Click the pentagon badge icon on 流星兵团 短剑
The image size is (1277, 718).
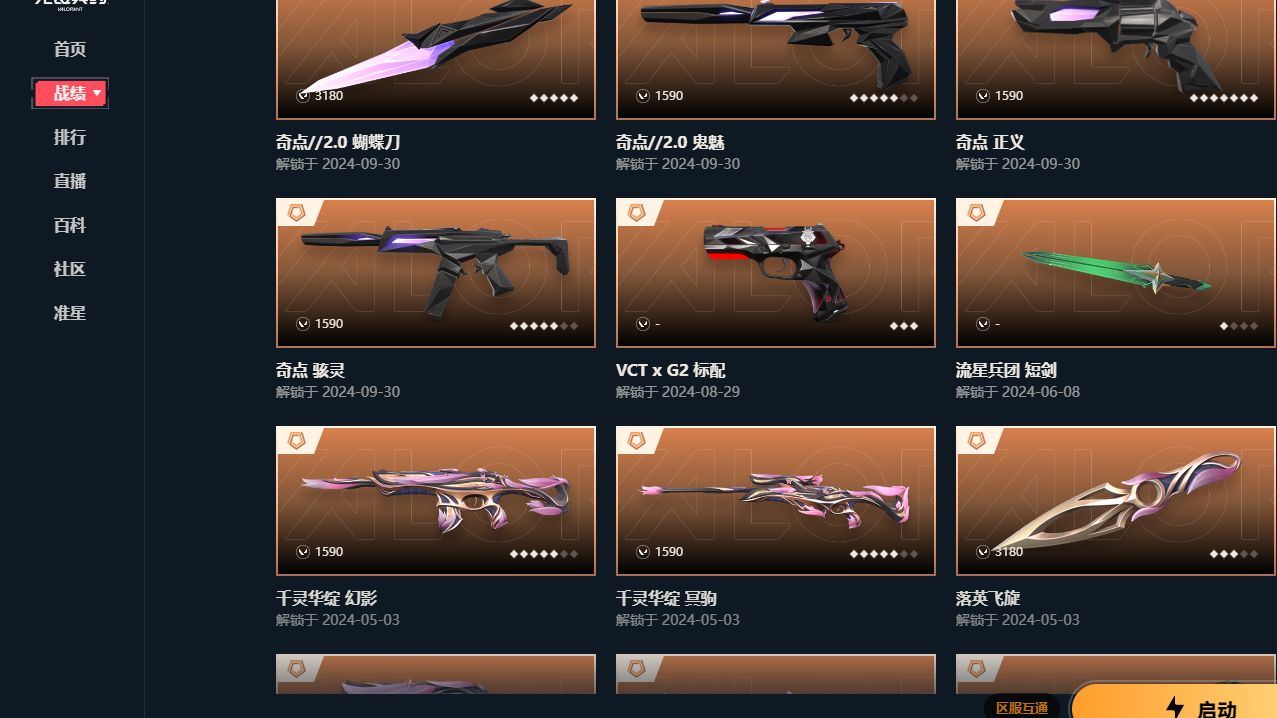click(x=977, y=213)
